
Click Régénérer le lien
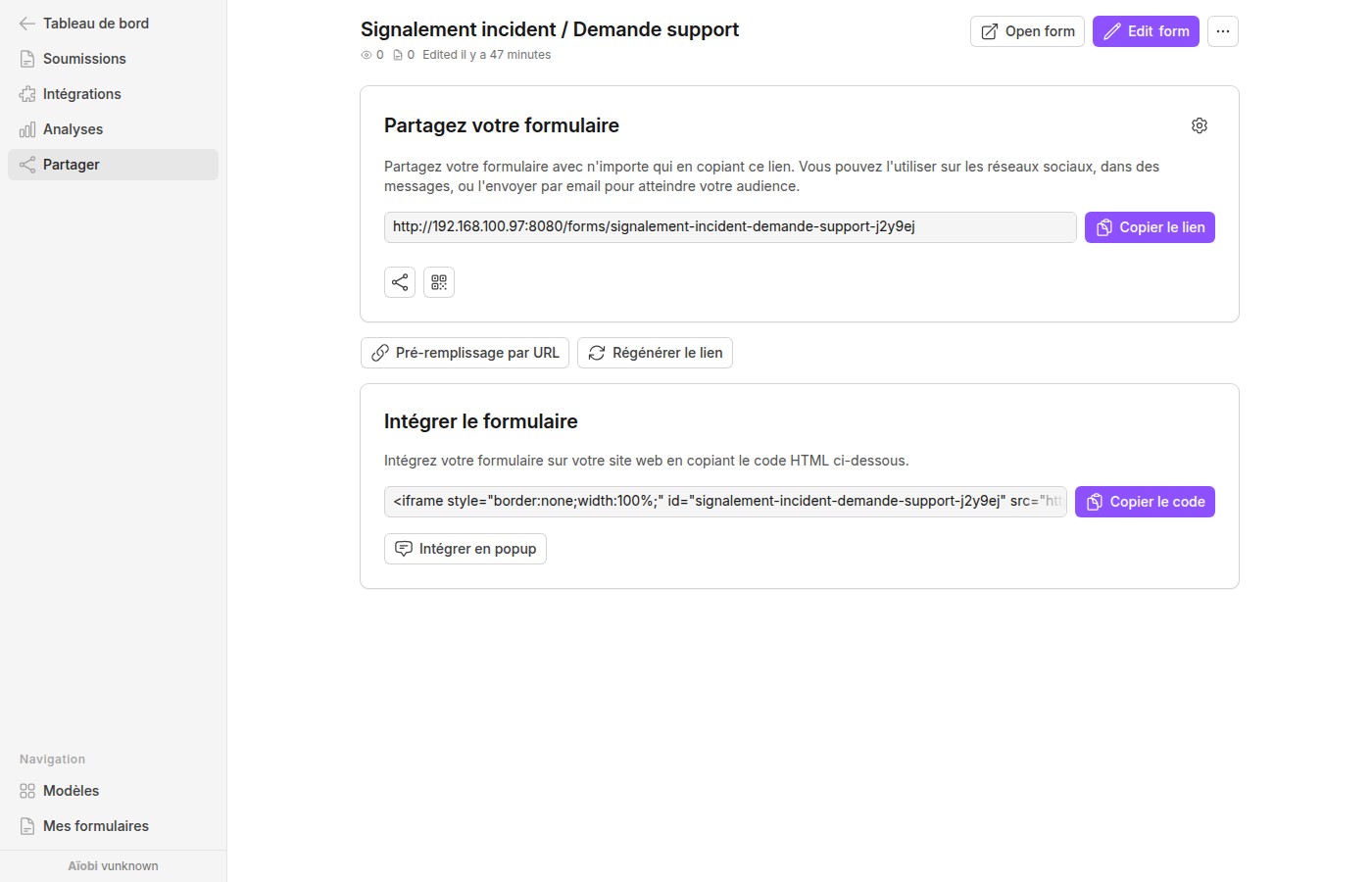click(655, 353)
